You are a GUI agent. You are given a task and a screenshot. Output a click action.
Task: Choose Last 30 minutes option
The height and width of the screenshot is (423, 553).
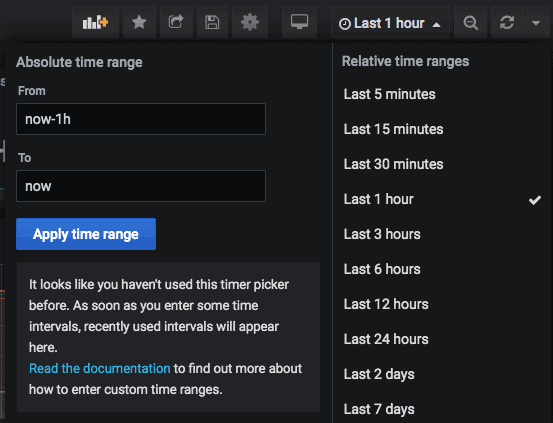click(x=393, y=164)
